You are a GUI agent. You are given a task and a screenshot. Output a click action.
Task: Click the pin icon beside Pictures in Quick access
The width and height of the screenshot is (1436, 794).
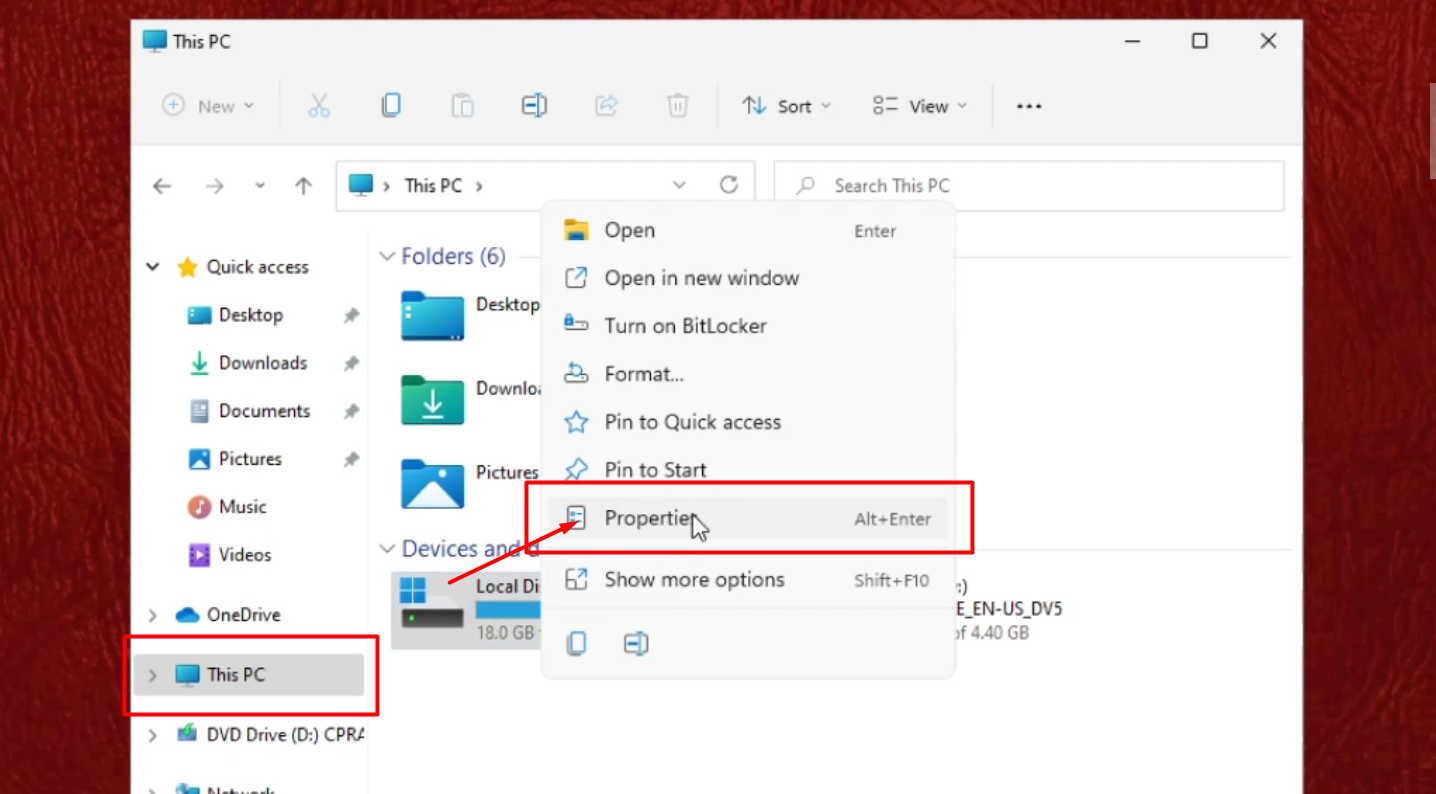pos(351,460)
